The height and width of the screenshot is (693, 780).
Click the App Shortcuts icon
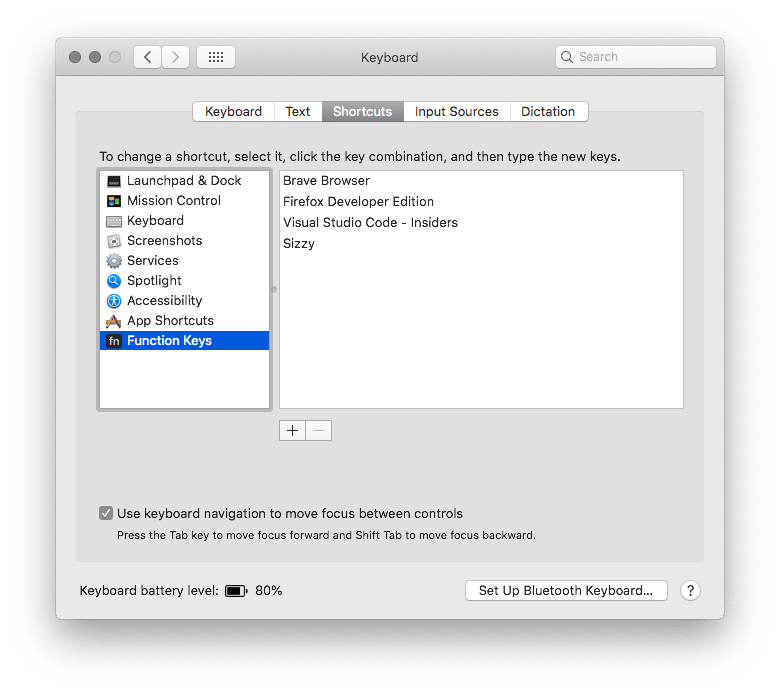(114, 321)
